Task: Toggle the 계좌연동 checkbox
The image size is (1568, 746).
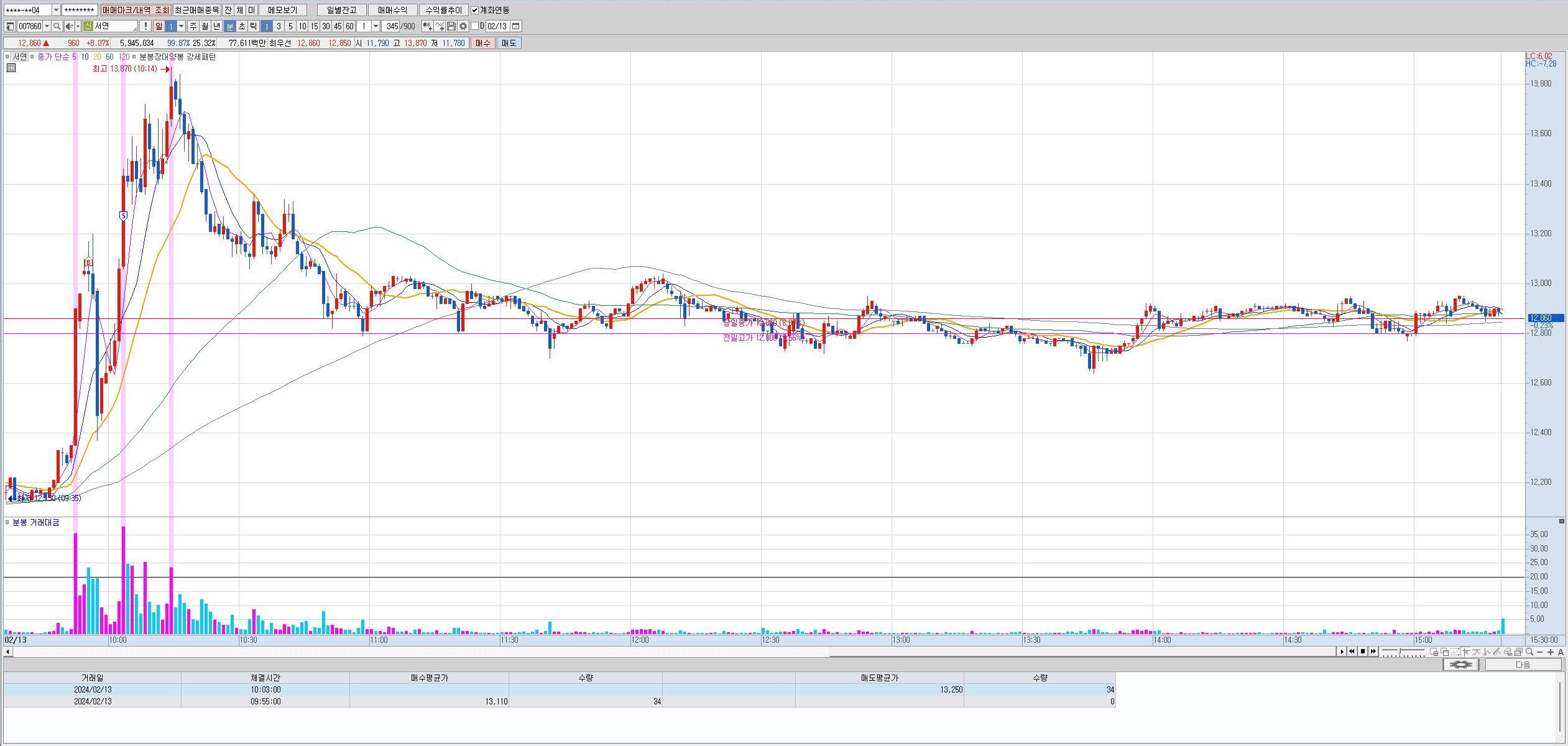Action: click(475, 10)
